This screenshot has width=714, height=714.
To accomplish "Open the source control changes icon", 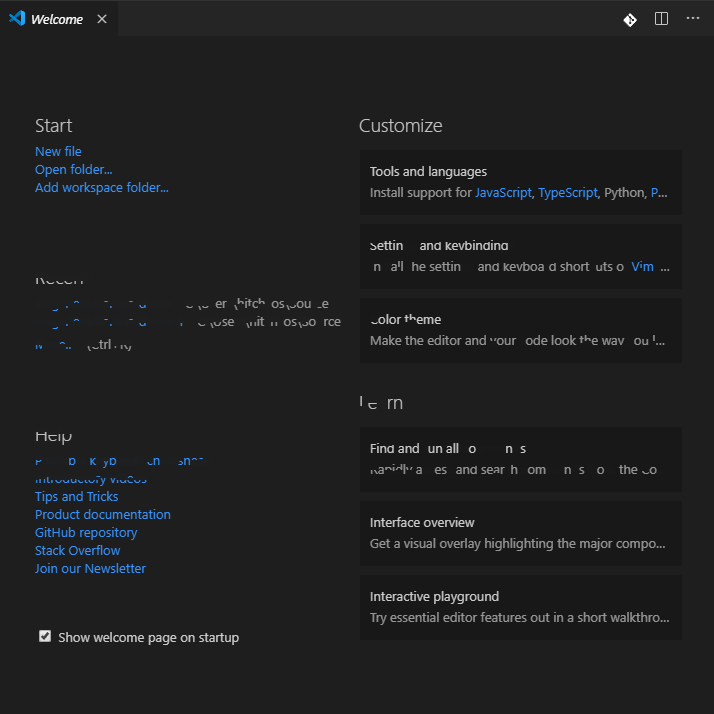I will [630, 20].
